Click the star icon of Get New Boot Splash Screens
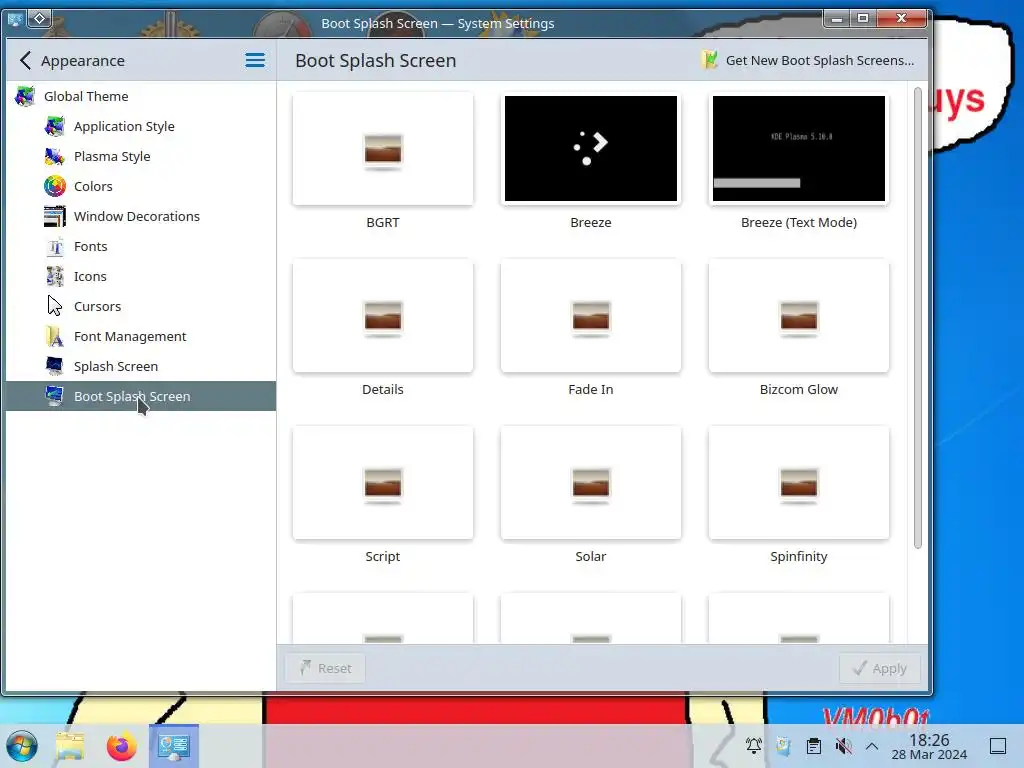The width and height of the screenshot is (1024, 768). 710,60
